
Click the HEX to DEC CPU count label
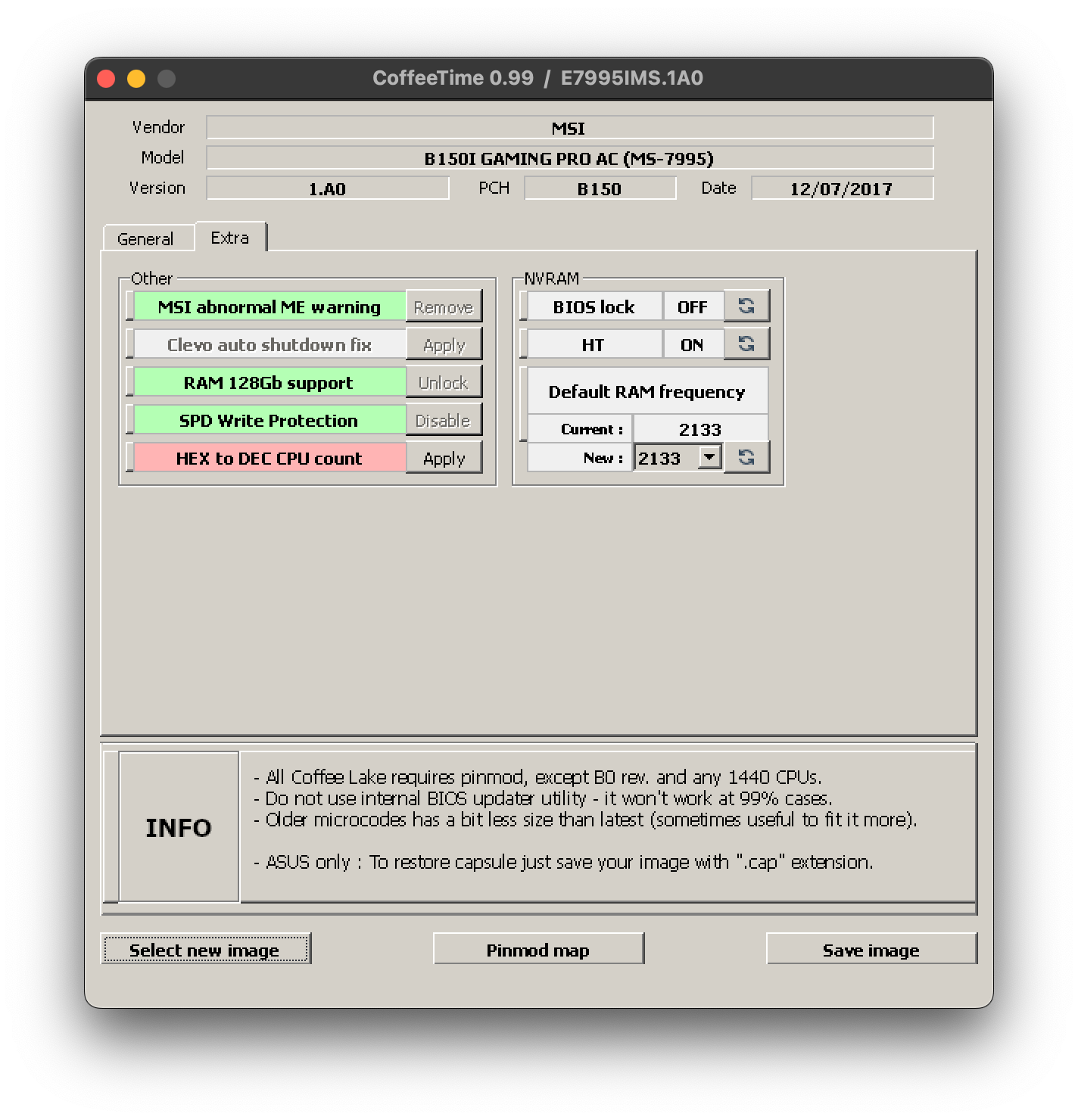[x=269, y=458]
